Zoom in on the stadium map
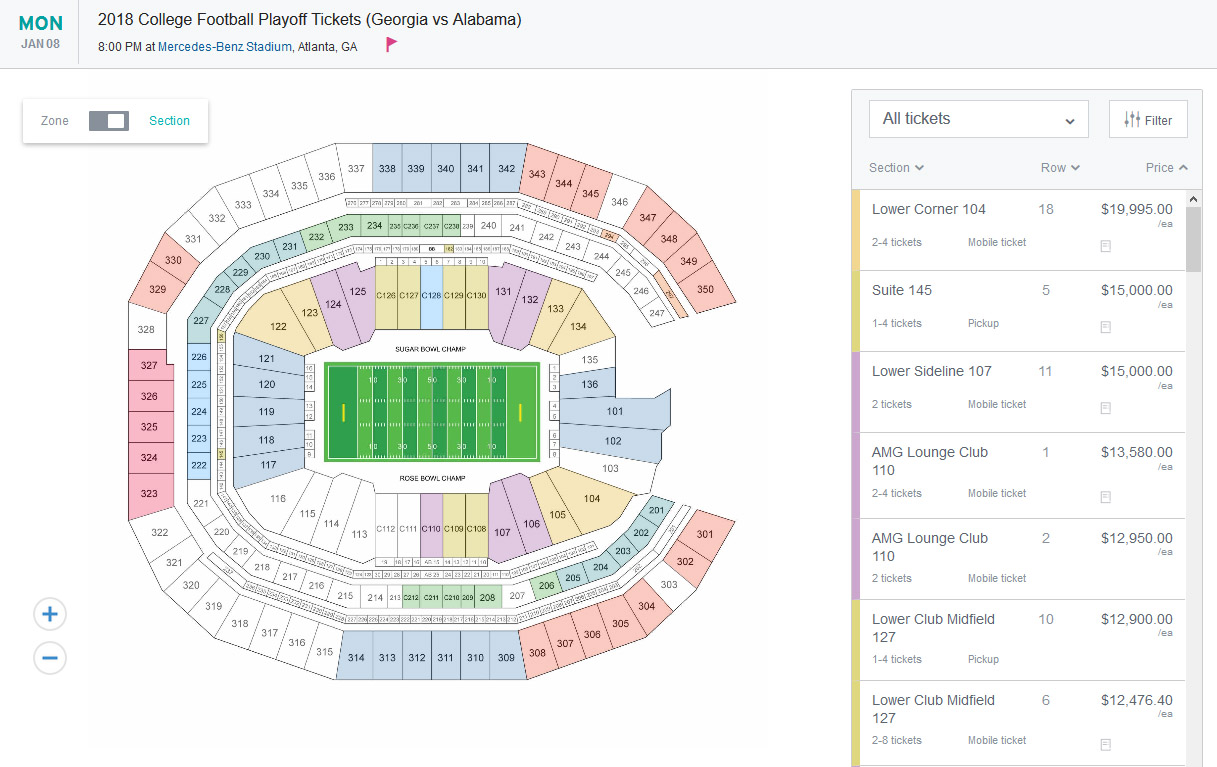1217x767 pixels. click(50, 614)
